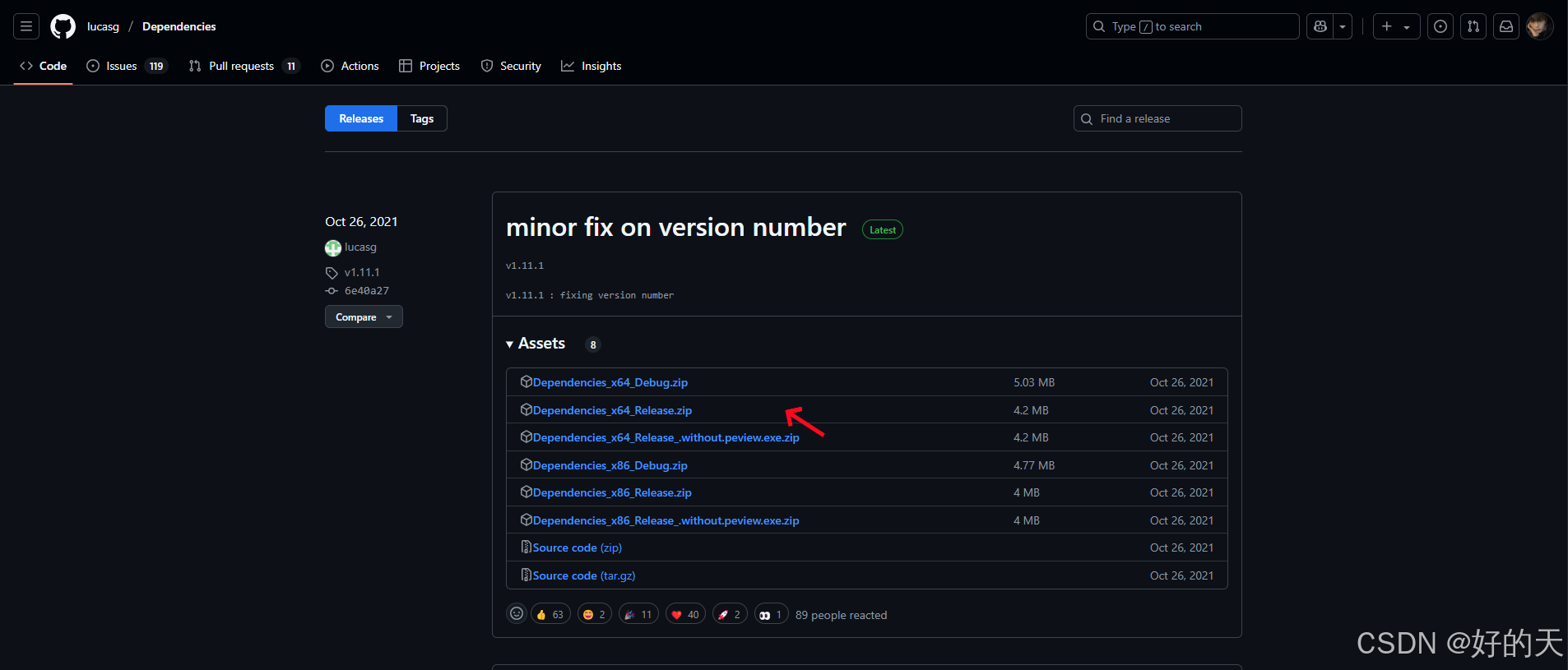Toggle the heart reaction with 40
The image size is (1568, 670).
685,614
